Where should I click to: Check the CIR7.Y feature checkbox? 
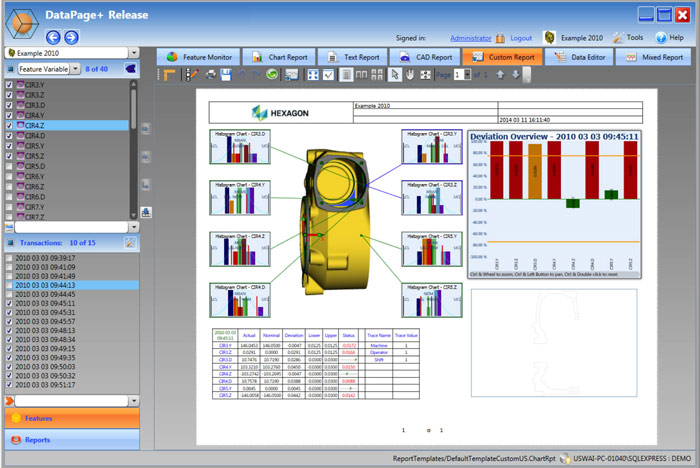pyautogui.click(x=8, y=207)
